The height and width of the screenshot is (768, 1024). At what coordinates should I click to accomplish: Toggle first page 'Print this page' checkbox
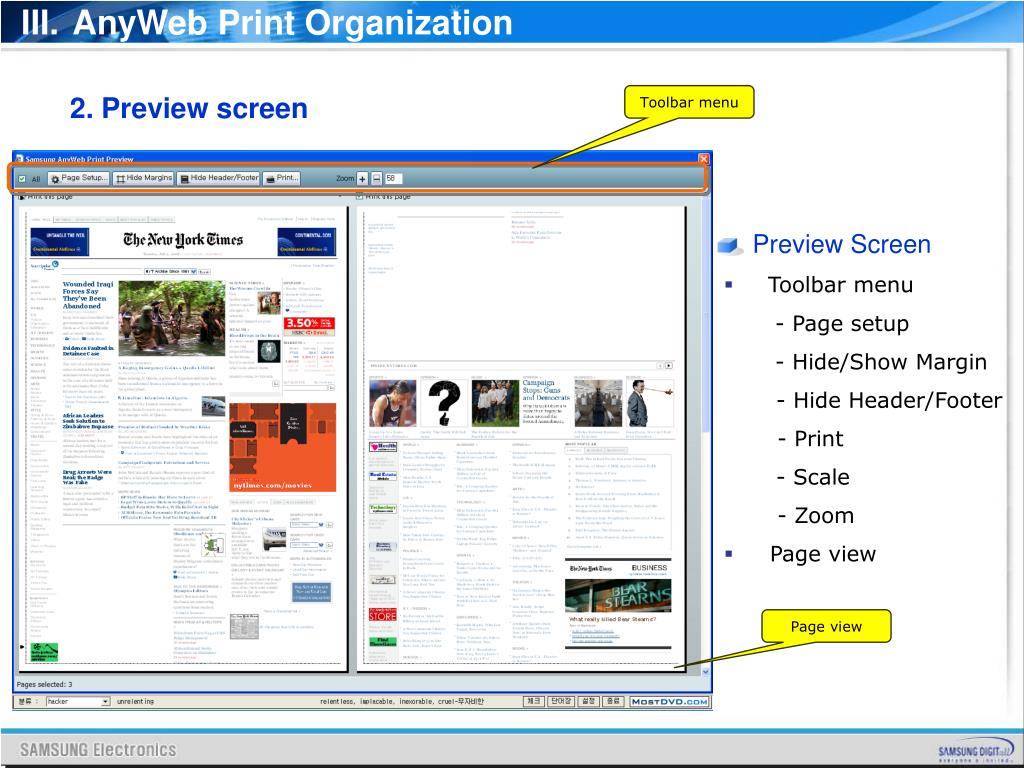tap(22, 196)
